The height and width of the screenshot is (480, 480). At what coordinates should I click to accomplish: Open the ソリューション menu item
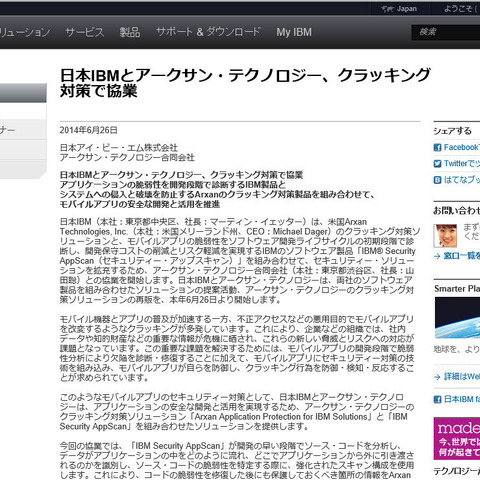pyautogui.click(x=25, y=32)
